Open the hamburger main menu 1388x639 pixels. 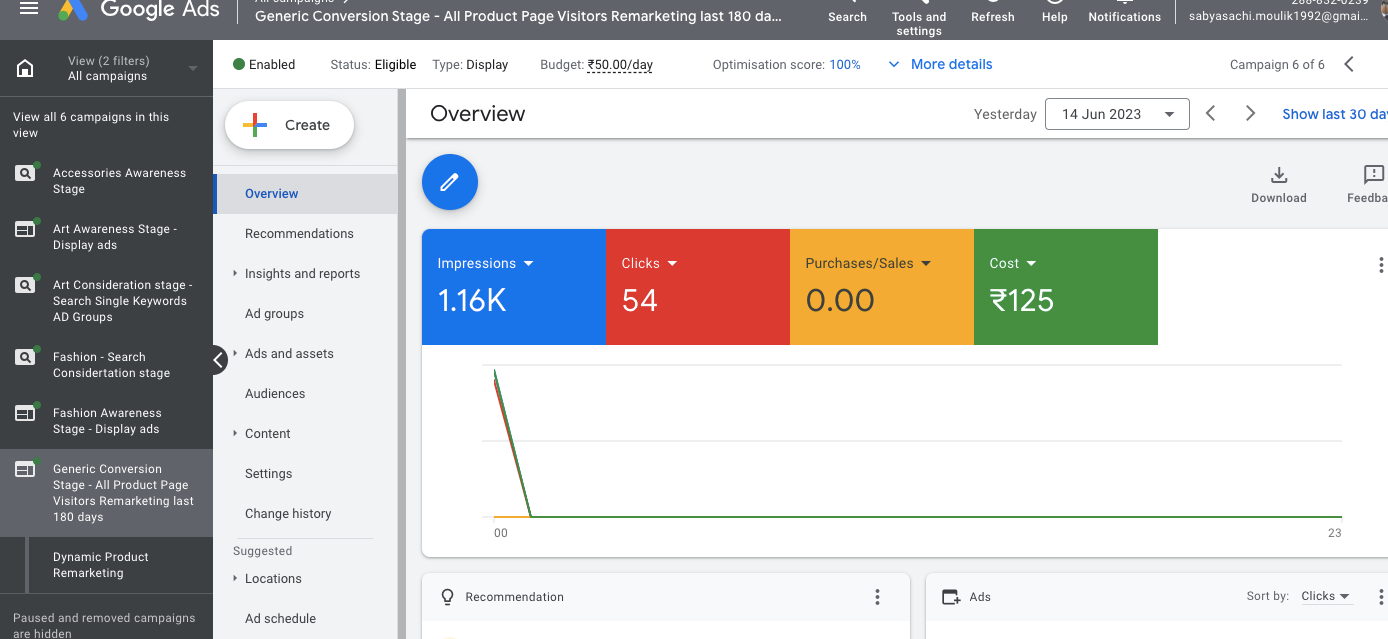29,8
